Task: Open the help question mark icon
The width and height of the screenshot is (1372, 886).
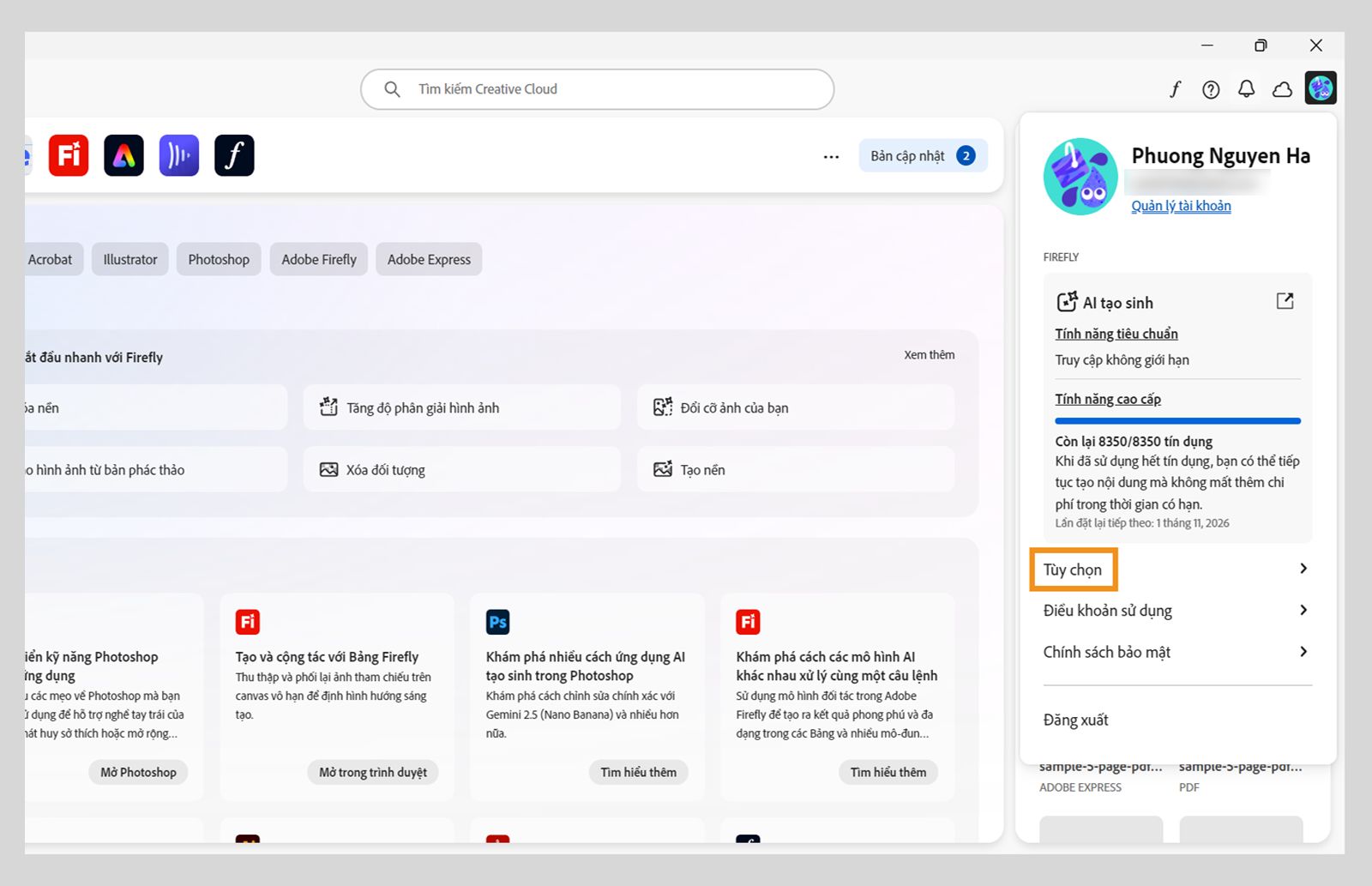Action: pos(1211,88)
